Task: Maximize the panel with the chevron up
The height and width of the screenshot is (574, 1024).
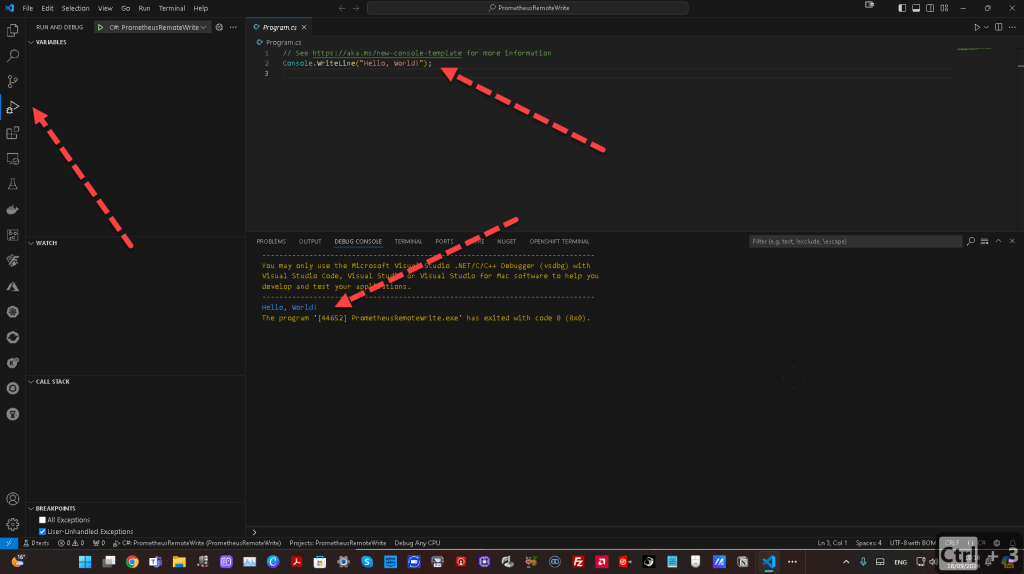Action: point(998,242)
